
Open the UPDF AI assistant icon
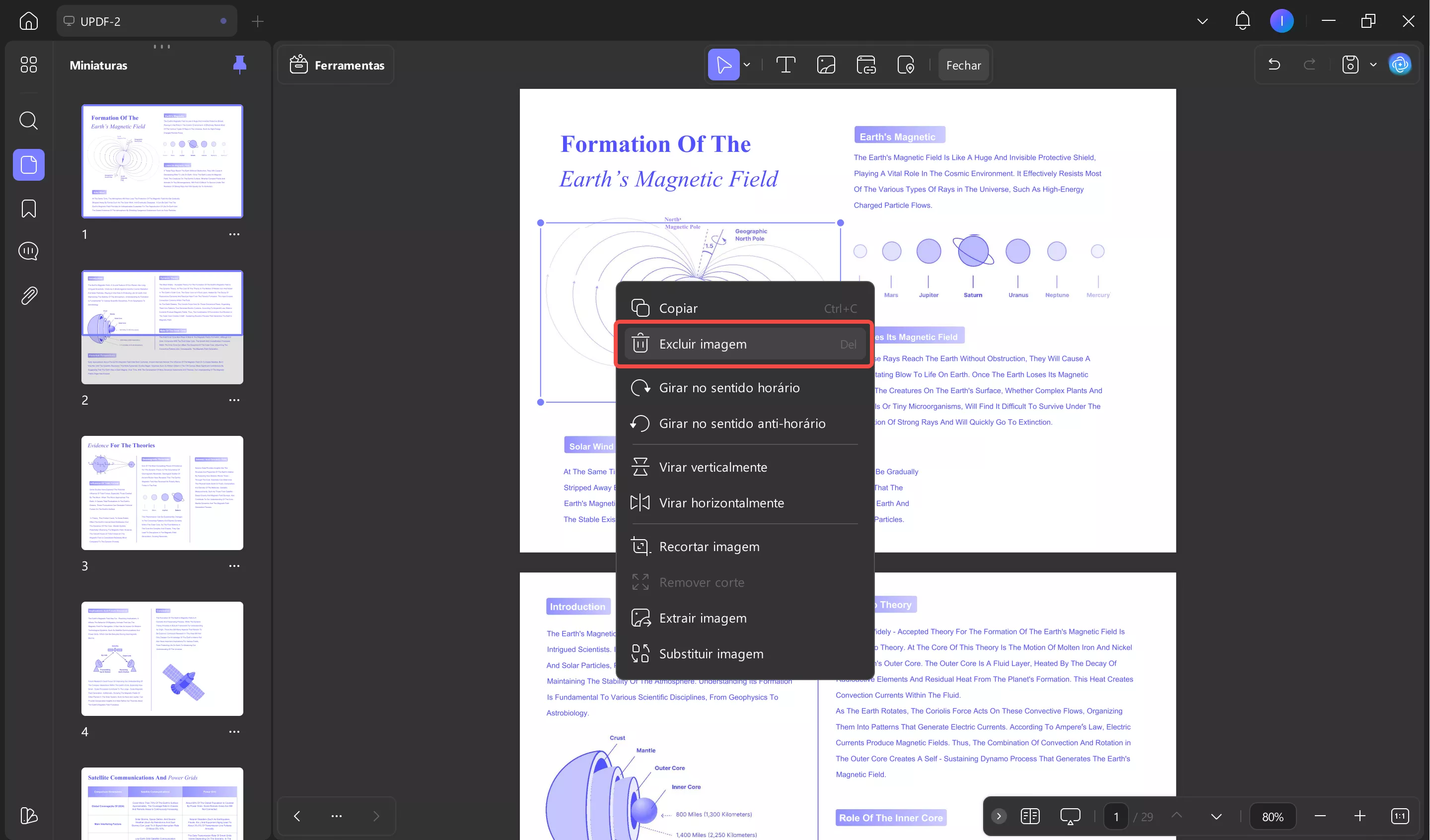pyautogui.click(x=1400, y=65)
